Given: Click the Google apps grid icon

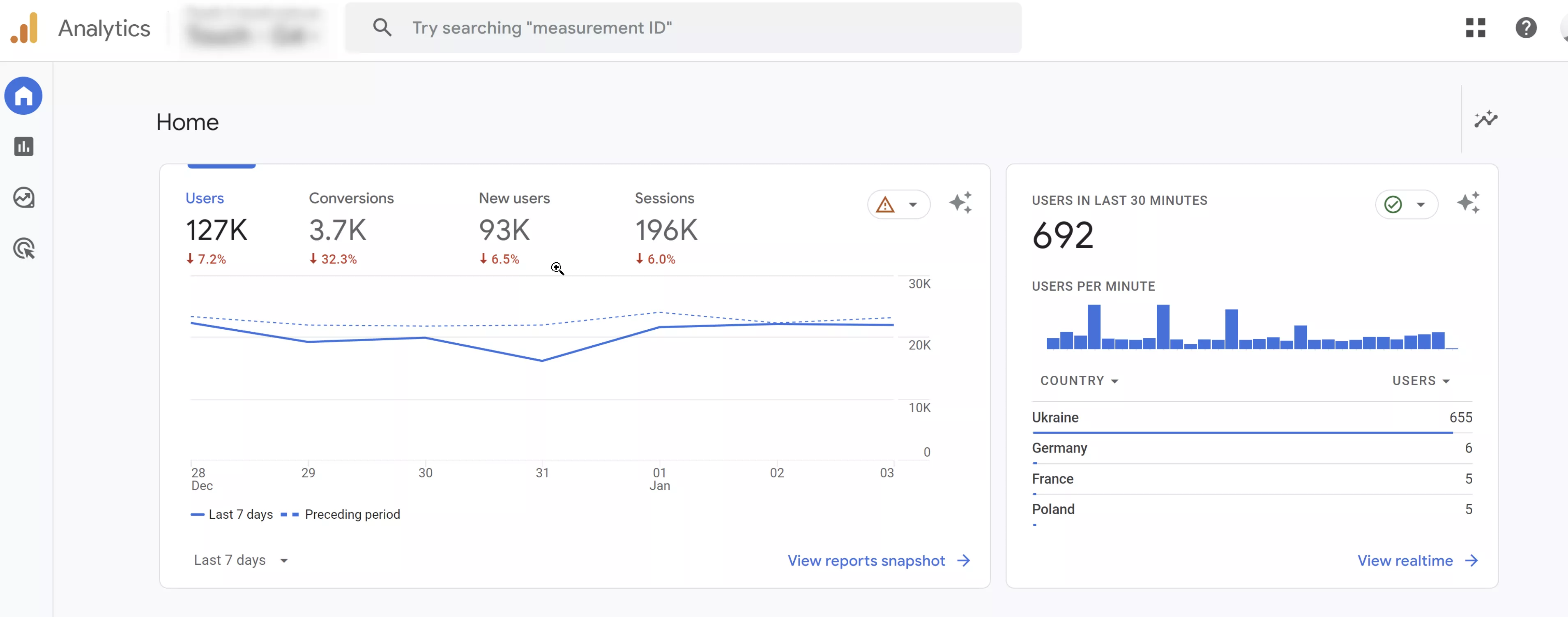Looking at the screenshot, I should click(1476, 28).
